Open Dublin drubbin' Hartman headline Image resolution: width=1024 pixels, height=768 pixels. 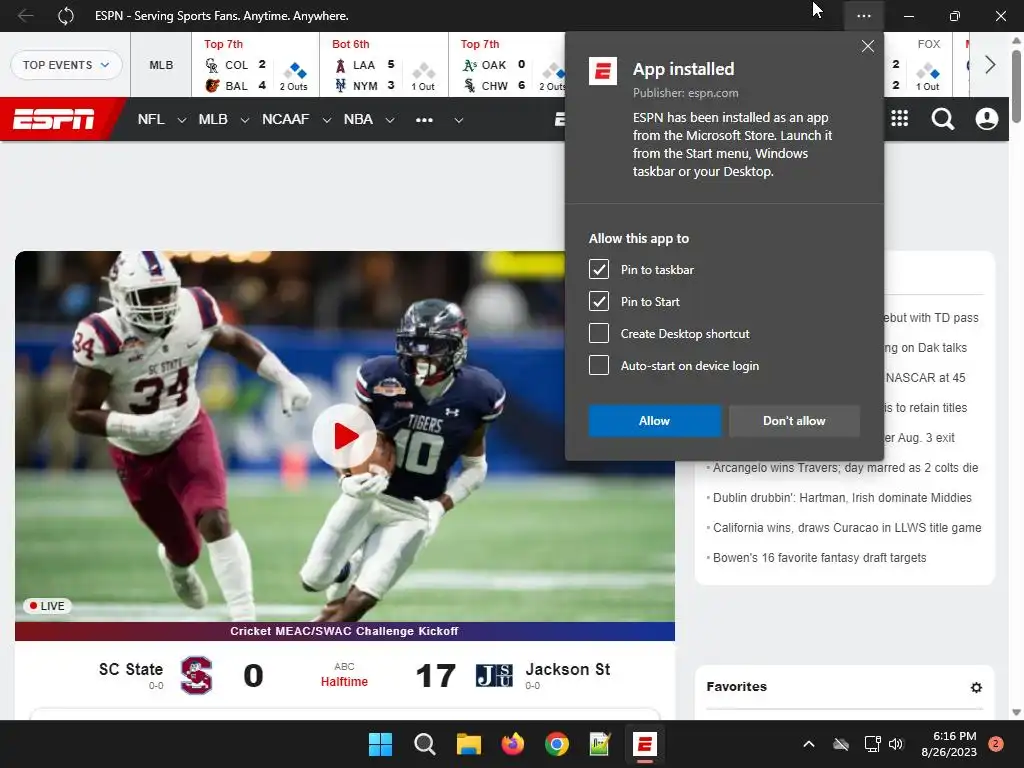coord(842,498)
